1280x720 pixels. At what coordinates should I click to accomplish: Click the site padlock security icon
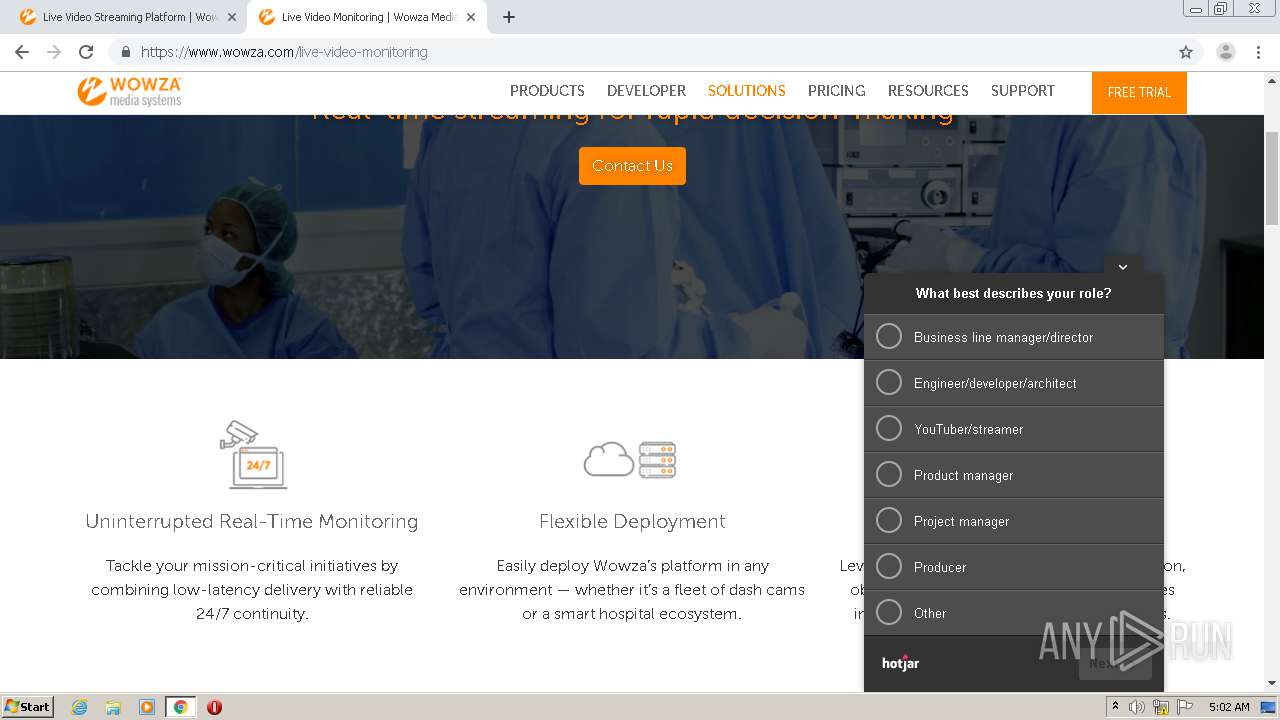click(126, 52)
